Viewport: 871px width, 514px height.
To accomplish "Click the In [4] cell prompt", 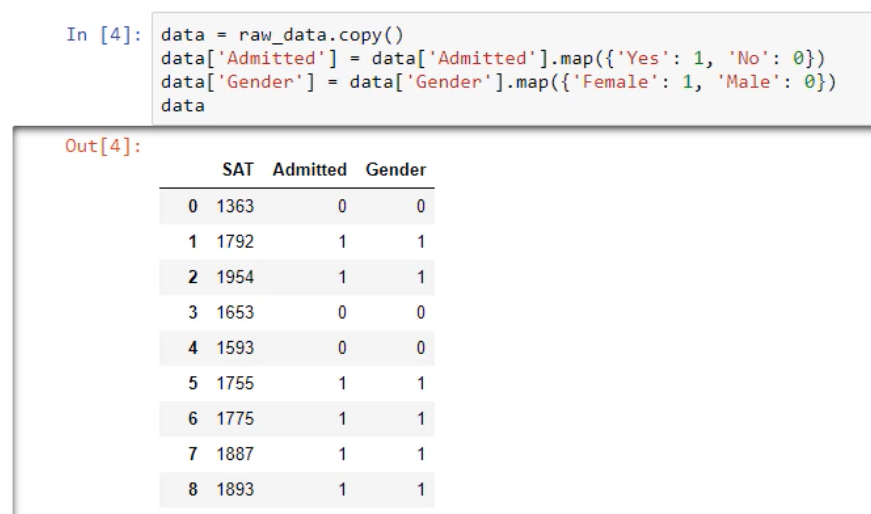I will coord(105,34).
